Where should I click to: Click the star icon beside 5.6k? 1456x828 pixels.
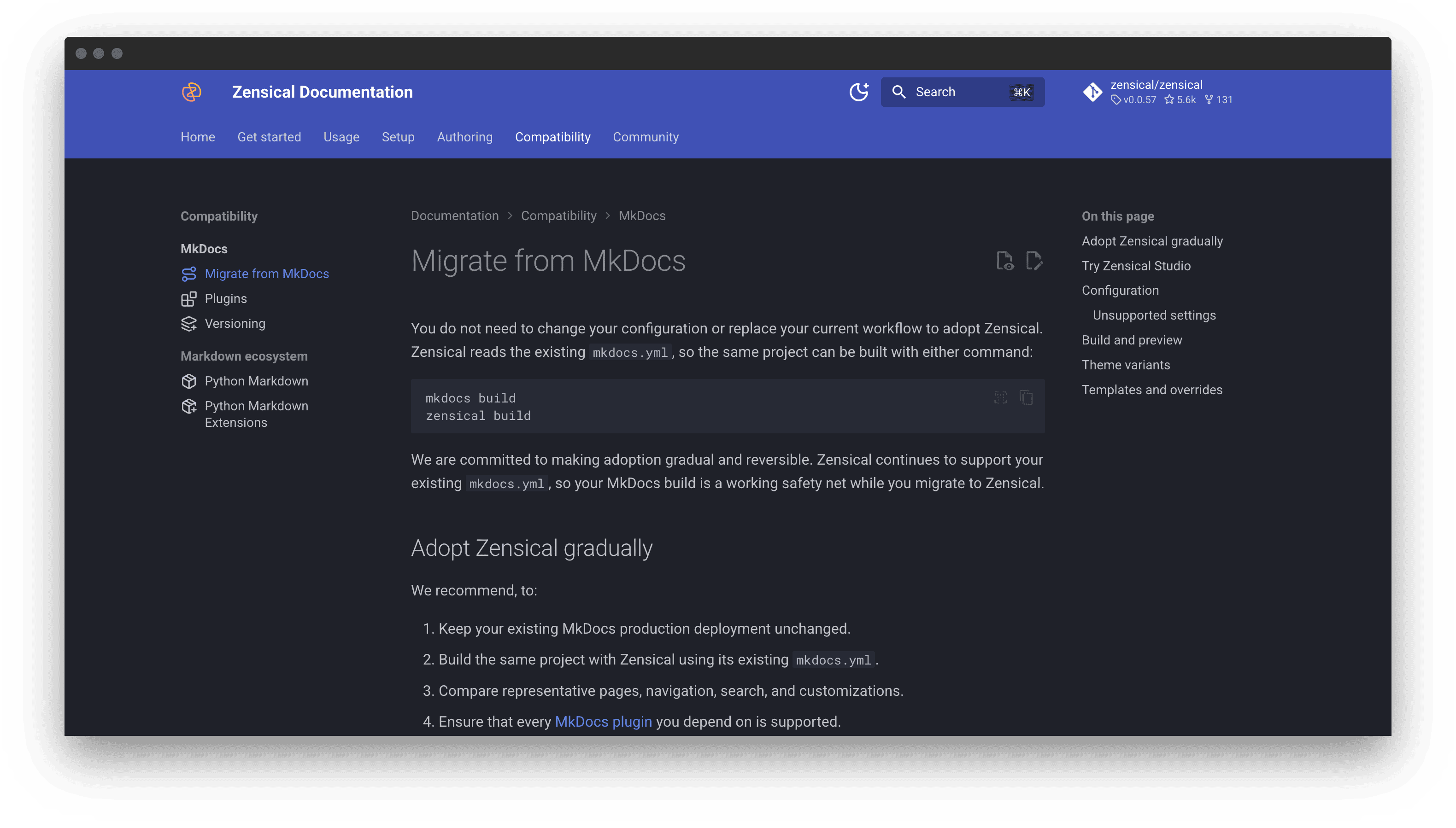1169,99
